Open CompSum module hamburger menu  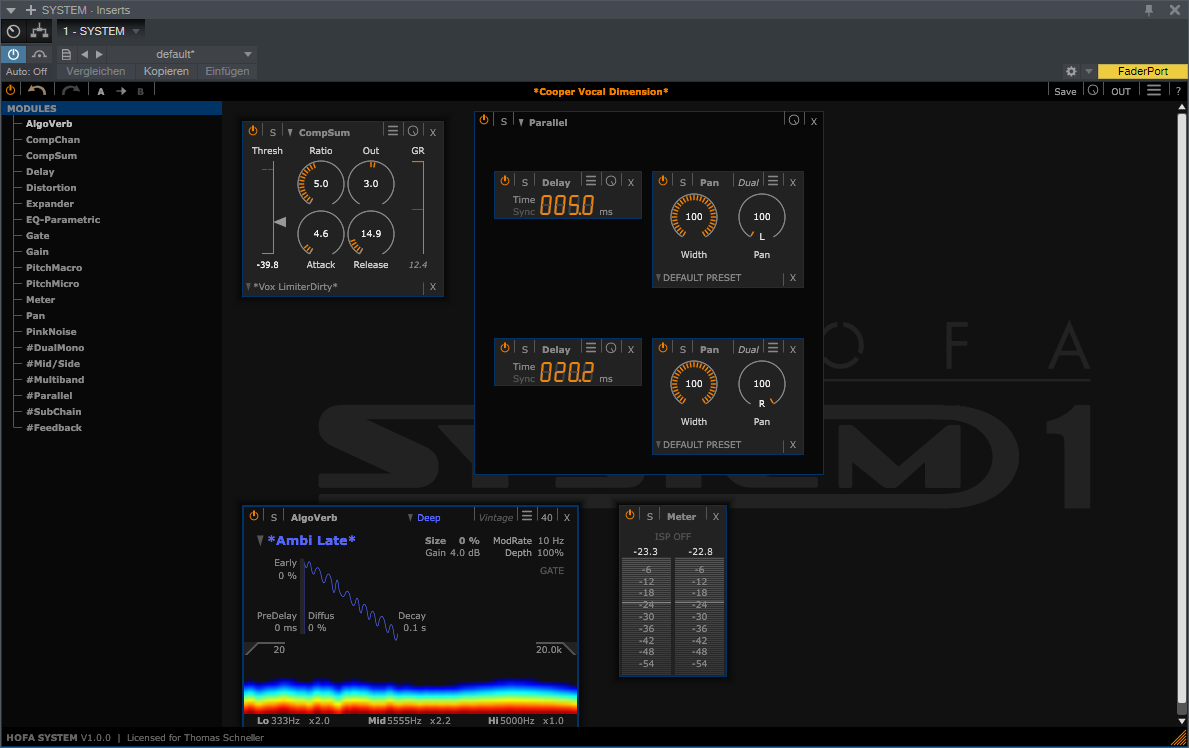pos(393,130)
